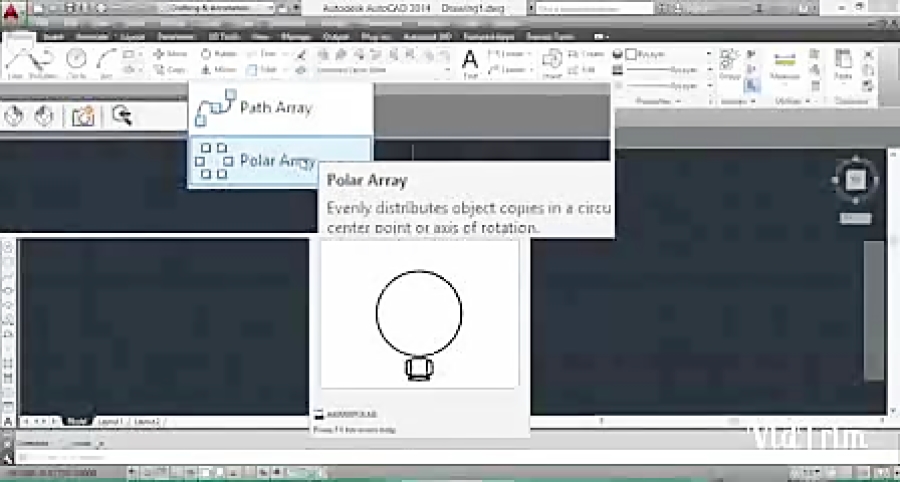Switch to the Output ribbon tab
The width and height of the screenshot is (900, 482).
pyautogui.click(x=336, y=36)
